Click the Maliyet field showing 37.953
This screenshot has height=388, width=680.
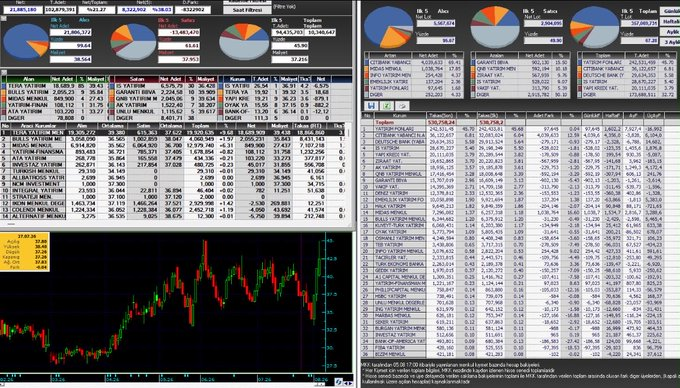pyautogui.click(x=179, y=59)
